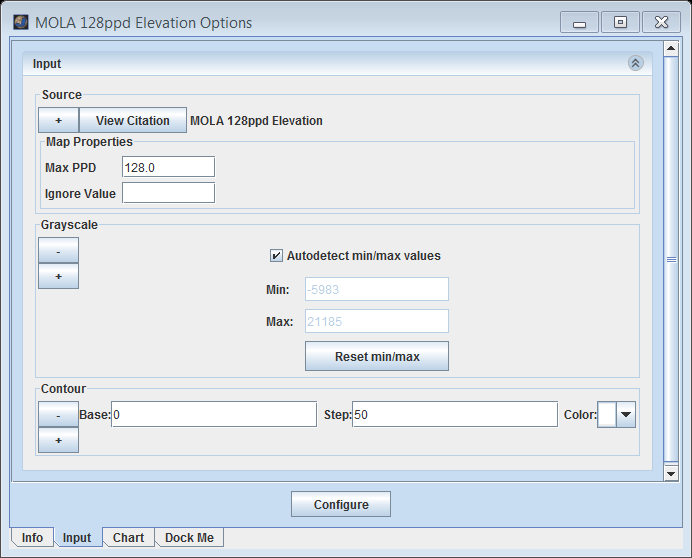The width and height of the screenshot is (692, 558).
Task: Open View Citation for the source
Action: 133,120
